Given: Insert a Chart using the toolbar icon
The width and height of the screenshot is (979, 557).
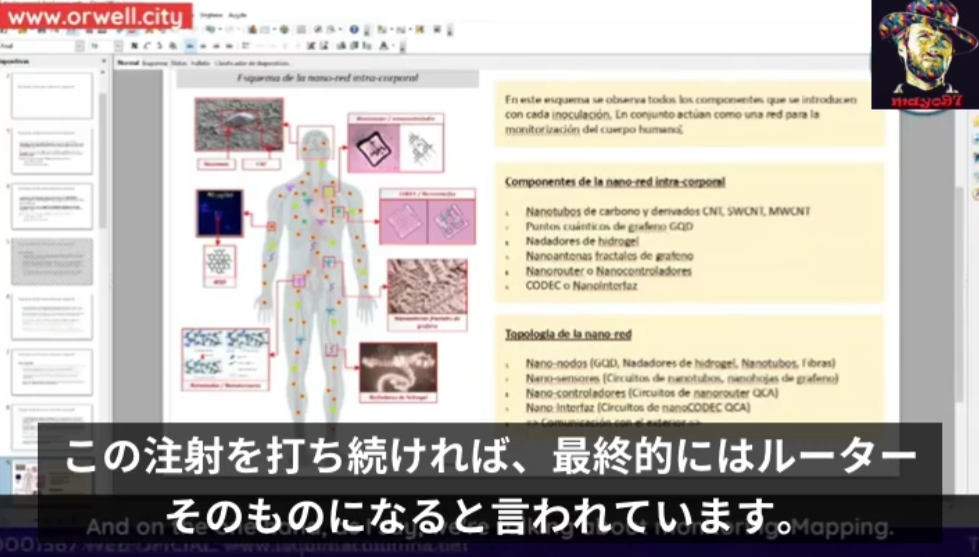Looking at the screenshot, I should coord(252,29).
